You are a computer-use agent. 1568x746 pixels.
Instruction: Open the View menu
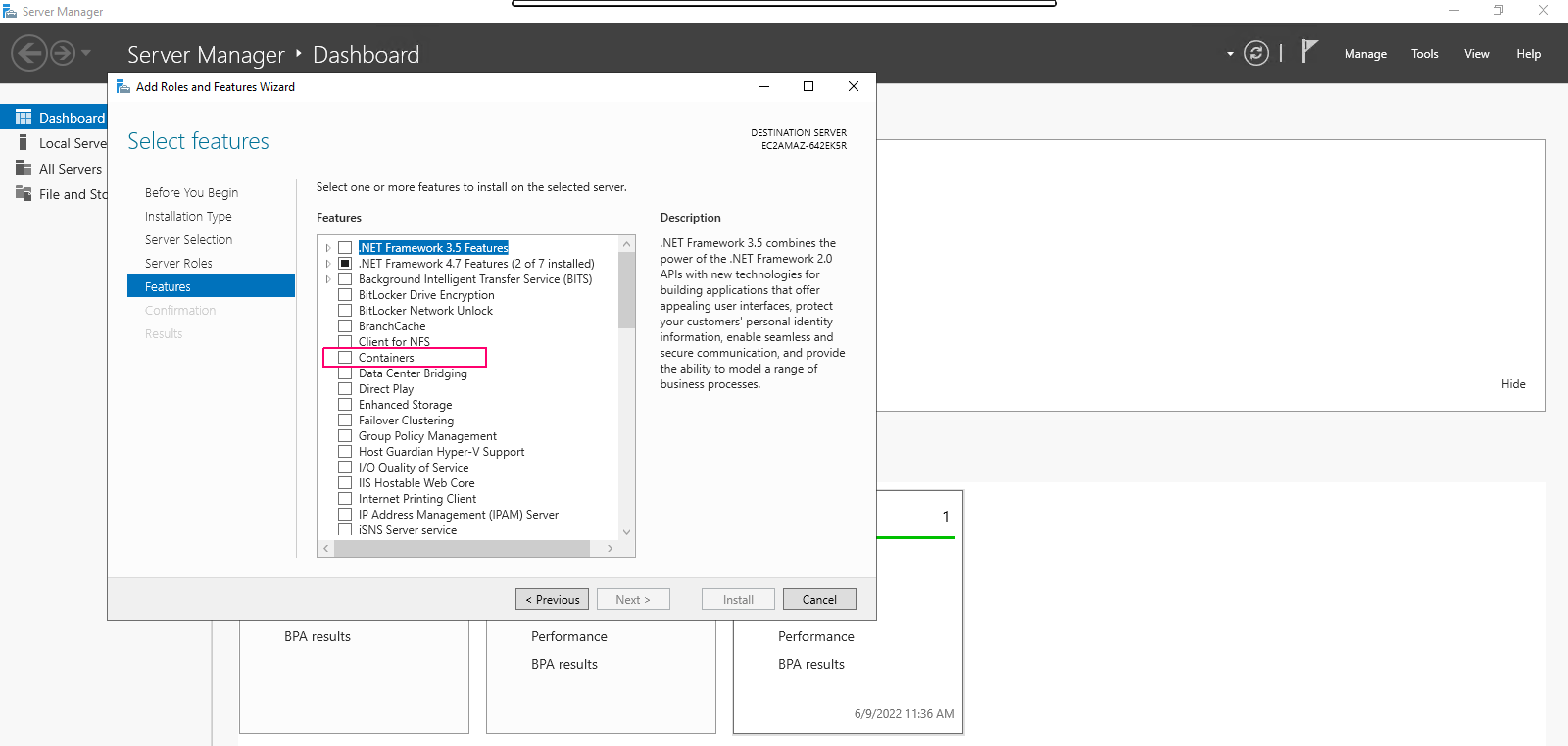coord(1477,54)
